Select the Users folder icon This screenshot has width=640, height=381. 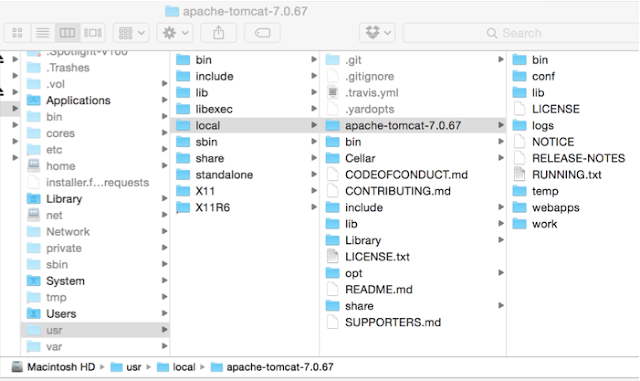pyautogui.click(x=33, y=314)
